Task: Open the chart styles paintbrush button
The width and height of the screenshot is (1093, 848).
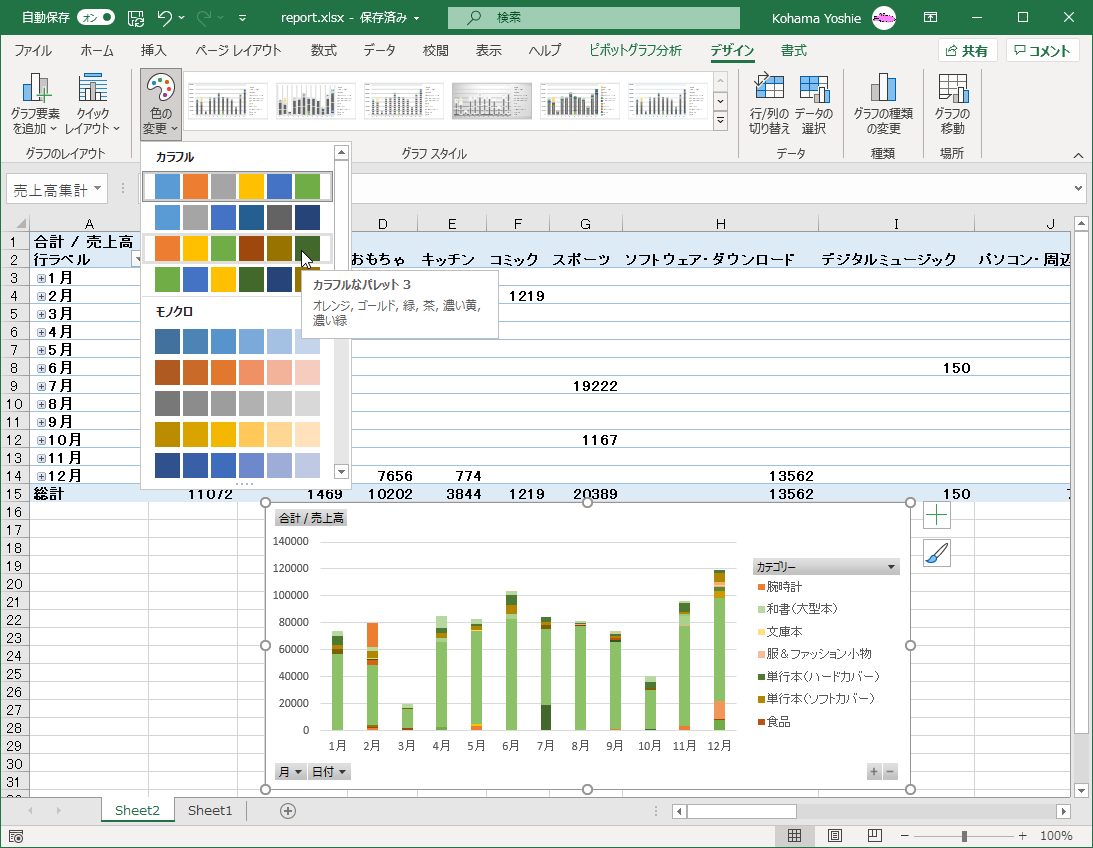Action: (936, 553)
